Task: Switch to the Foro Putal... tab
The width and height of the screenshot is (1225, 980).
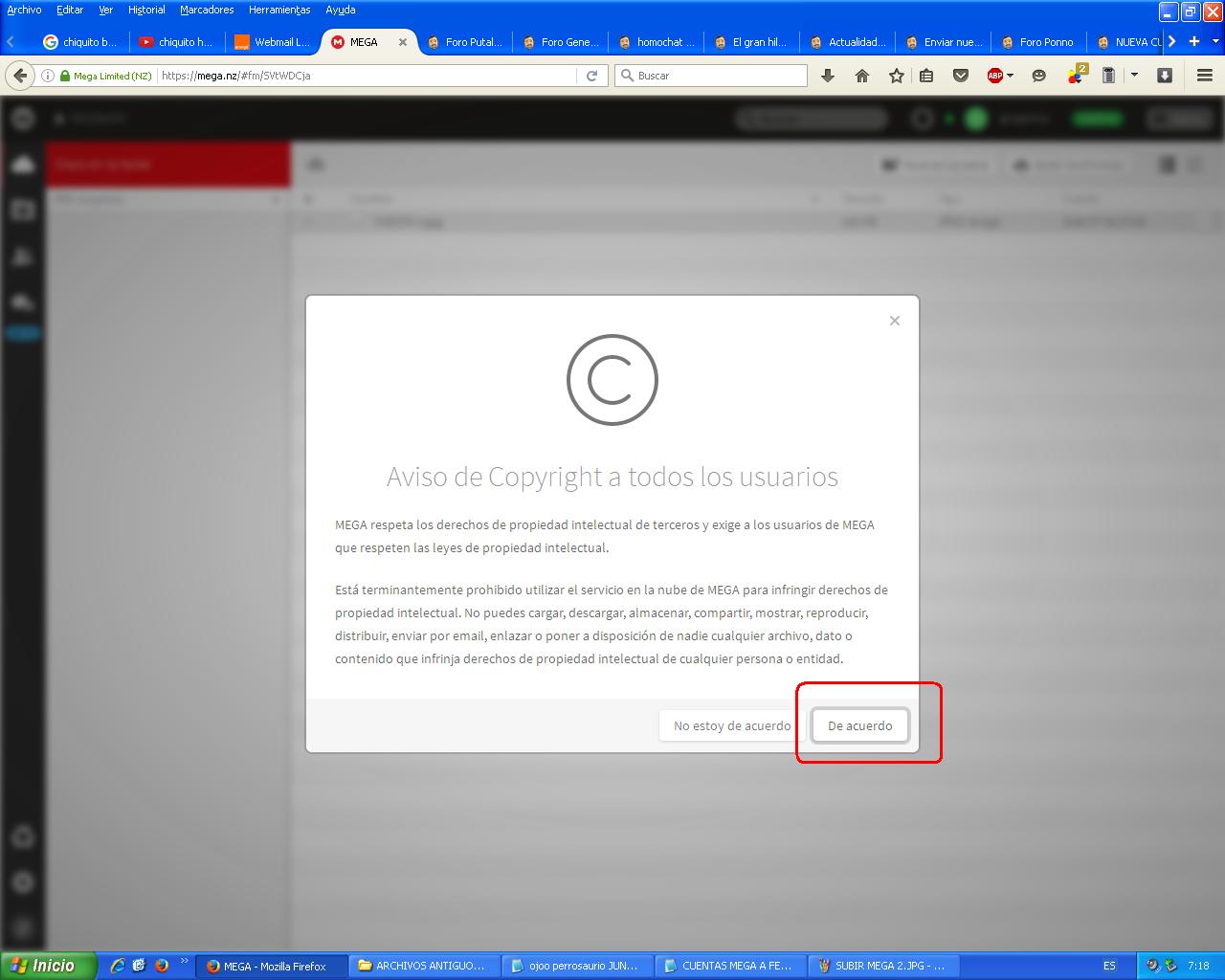Action: pyautogui.click(x=464, y=42)
